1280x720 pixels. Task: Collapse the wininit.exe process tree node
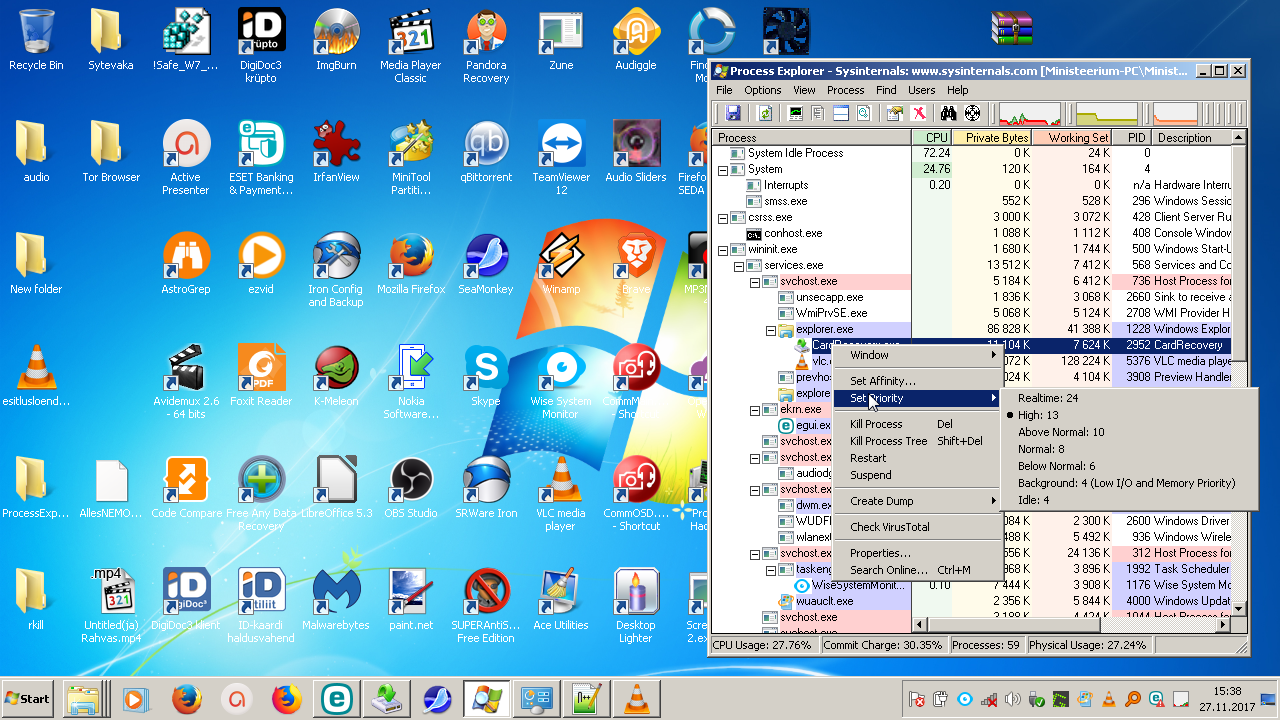724,249
